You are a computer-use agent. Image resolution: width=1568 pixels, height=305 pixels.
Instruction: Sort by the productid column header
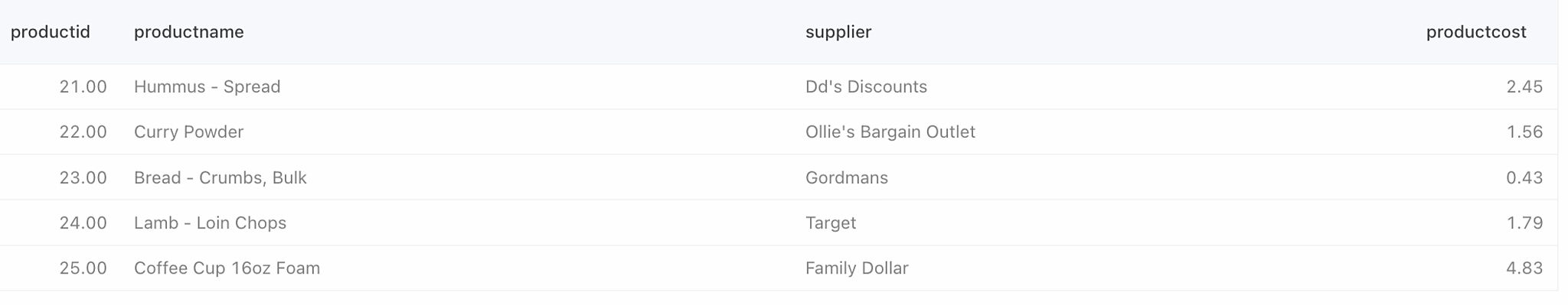51,32
